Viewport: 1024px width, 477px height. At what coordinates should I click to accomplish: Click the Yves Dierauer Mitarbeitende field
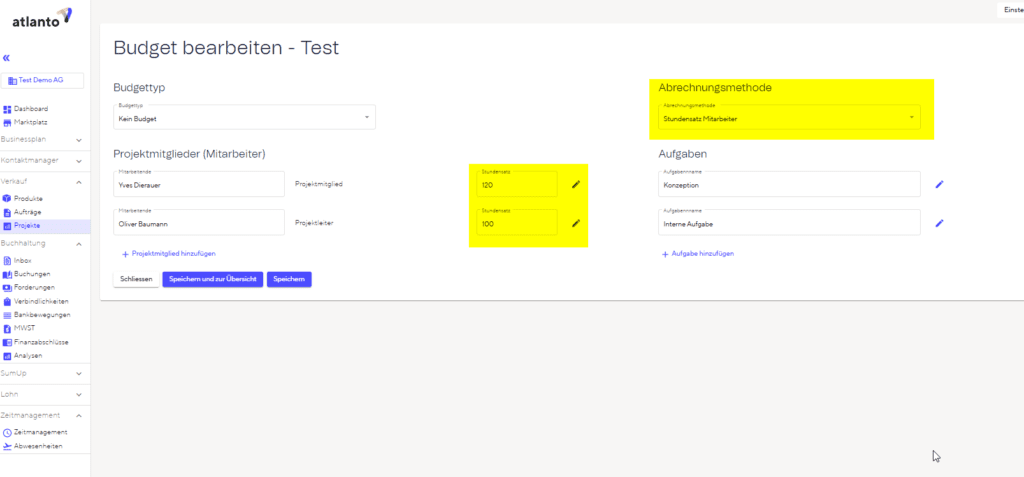[x=199, y=184]
